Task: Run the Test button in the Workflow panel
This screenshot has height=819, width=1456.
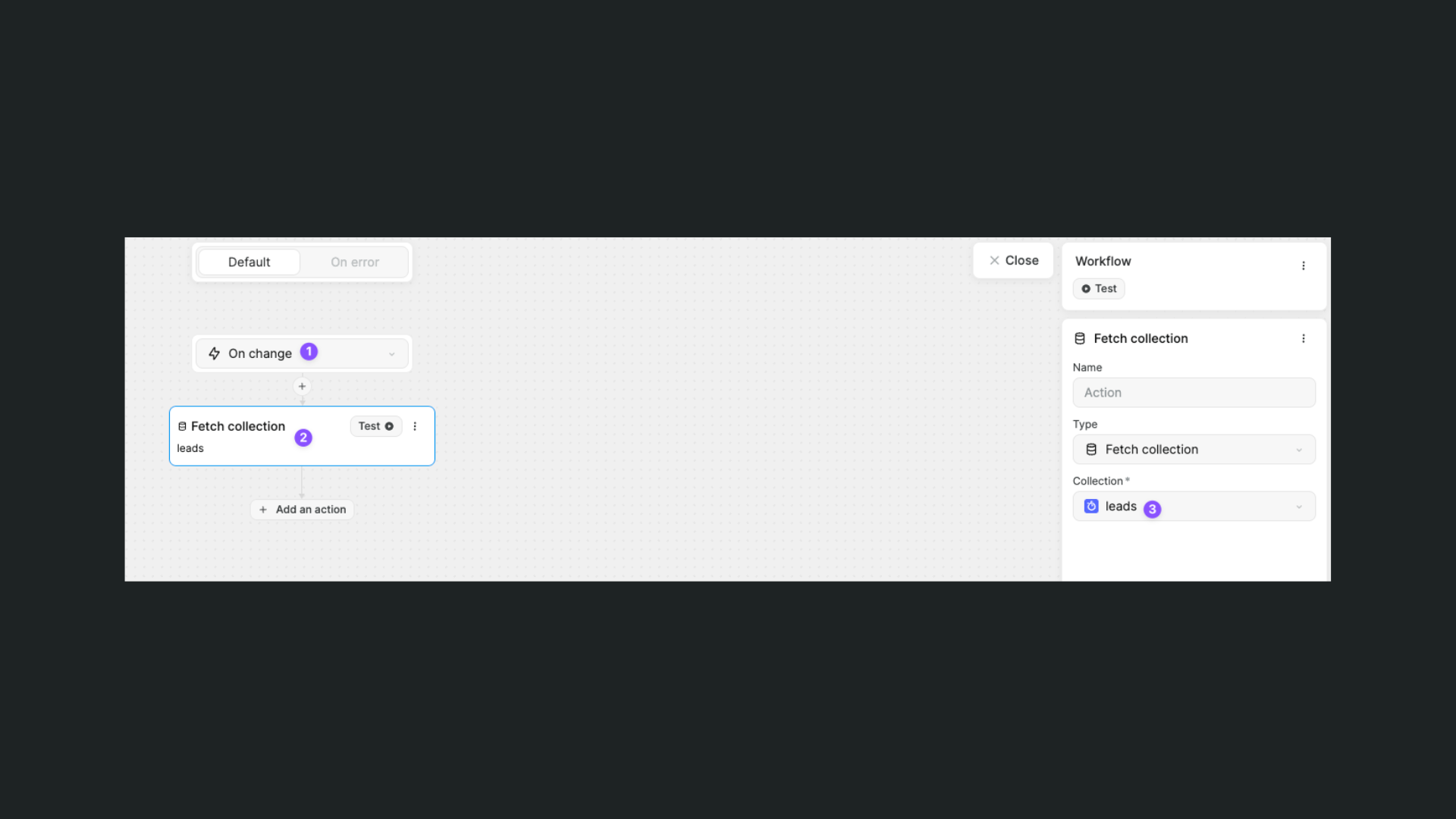Action: [x=1098, y=288]
